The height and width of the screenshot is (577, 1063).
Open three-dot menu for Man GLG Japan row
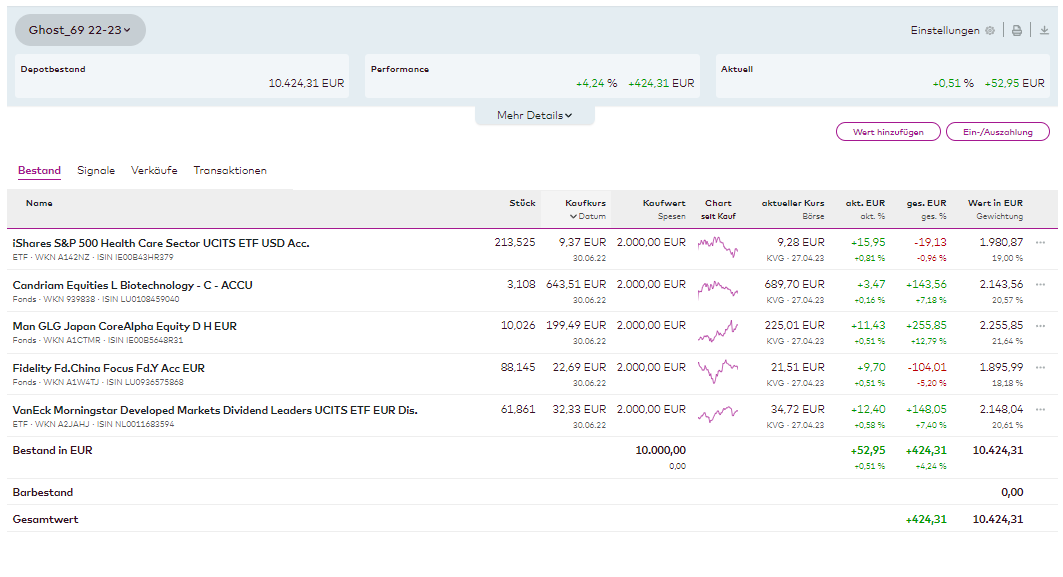(1041, 326)
